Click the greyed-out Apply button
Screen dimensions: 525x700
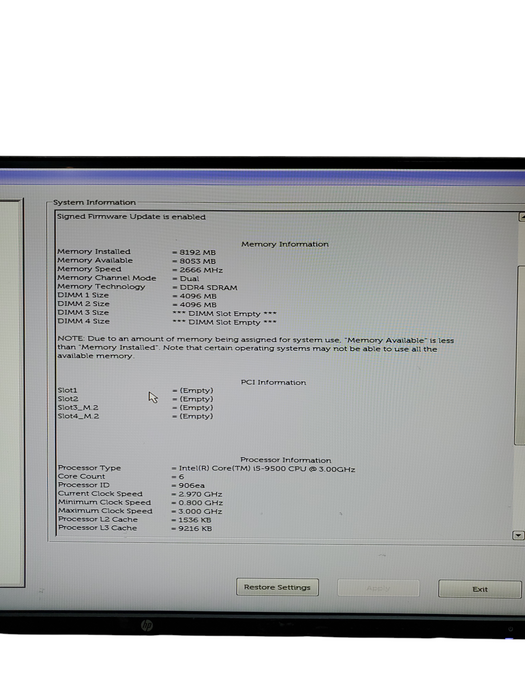pyautogui.click(x=378, y=588)
